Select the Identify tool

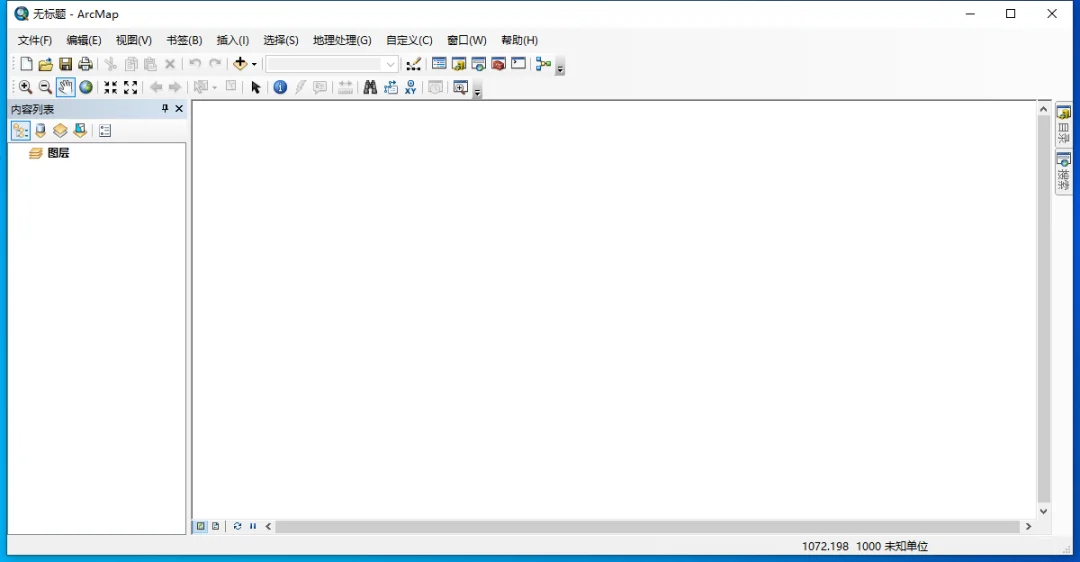280,87
